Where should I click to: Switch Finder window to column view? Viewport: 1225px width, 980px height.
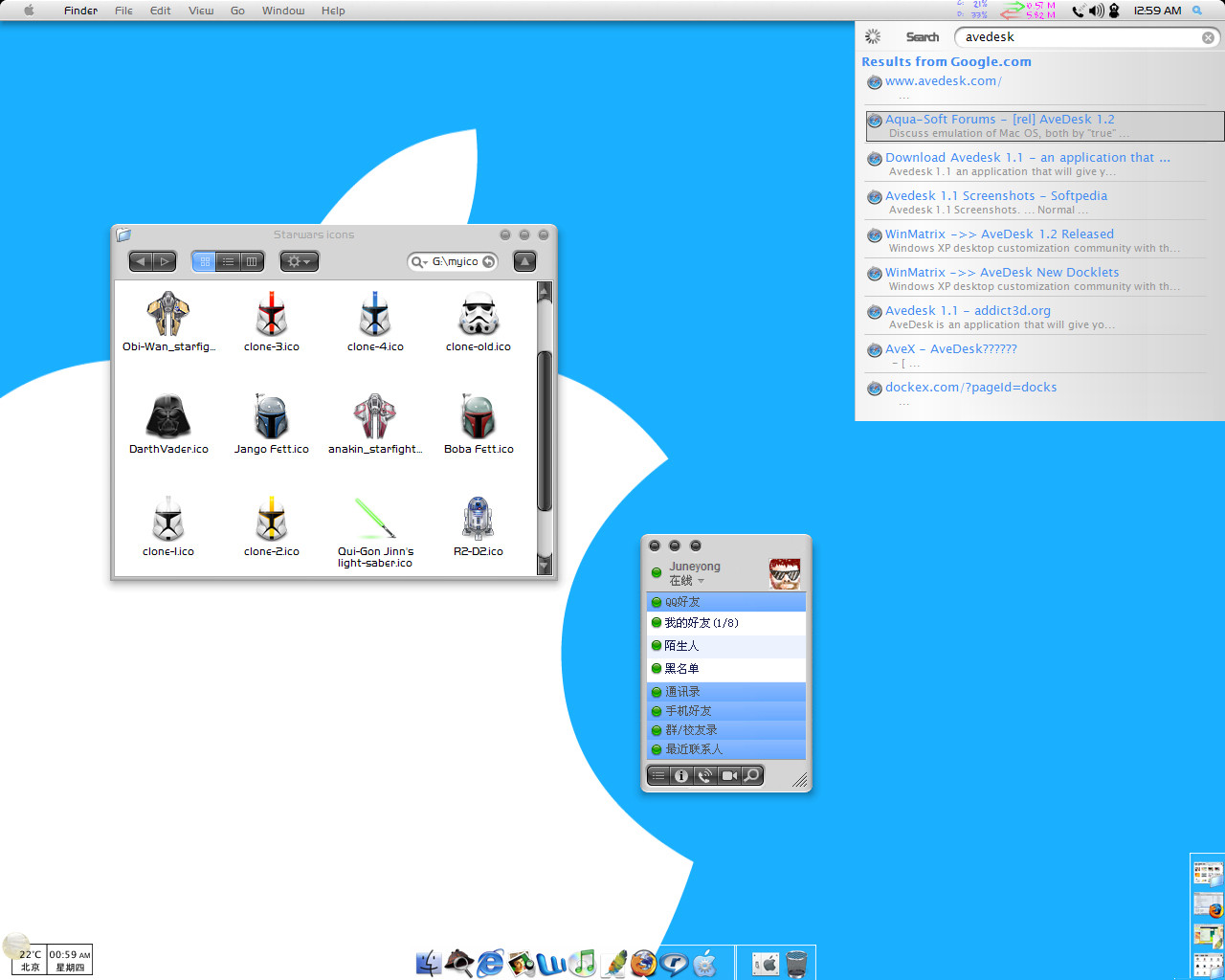(252, 261)
